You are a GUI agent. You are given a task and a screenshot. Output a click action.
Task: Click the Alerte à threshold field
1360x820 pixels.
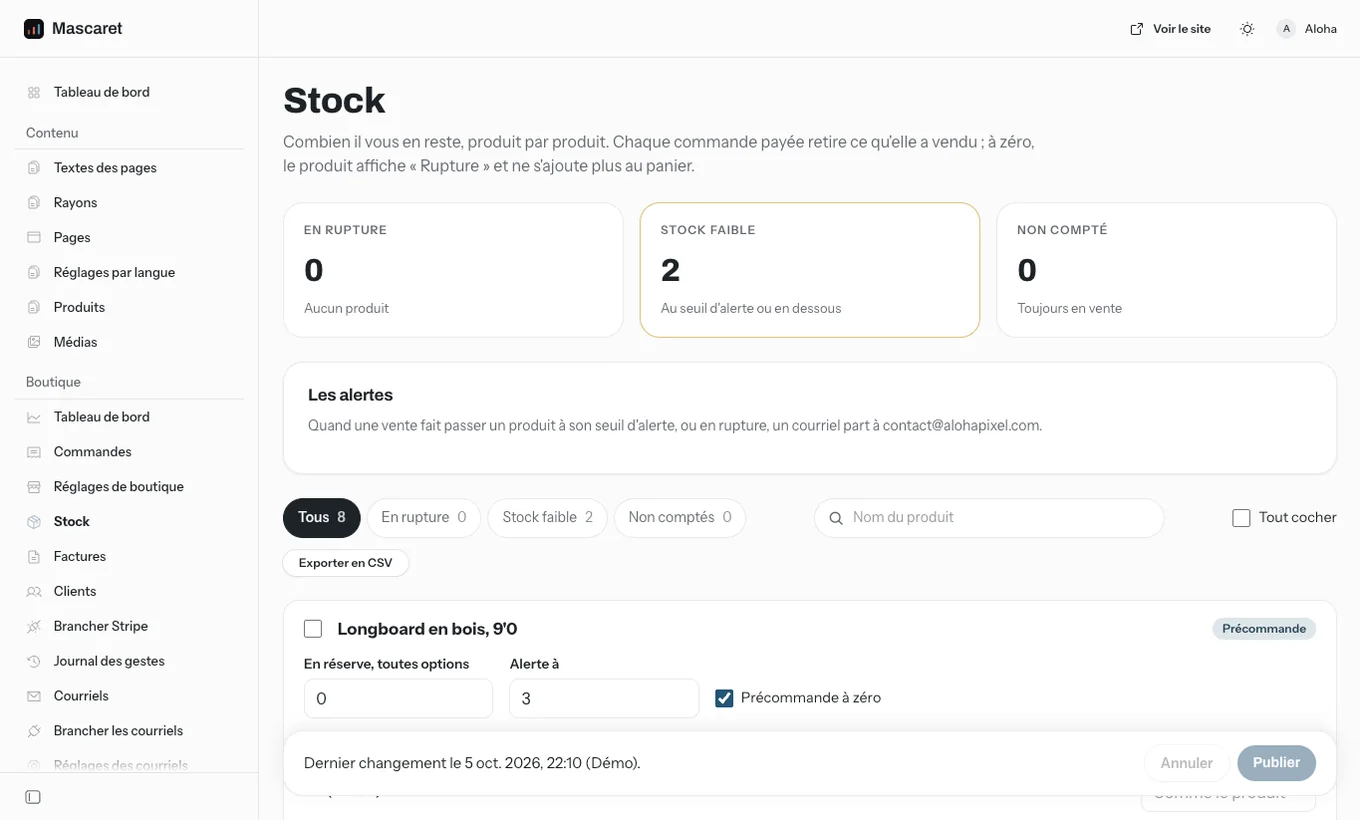coord(604,698)
